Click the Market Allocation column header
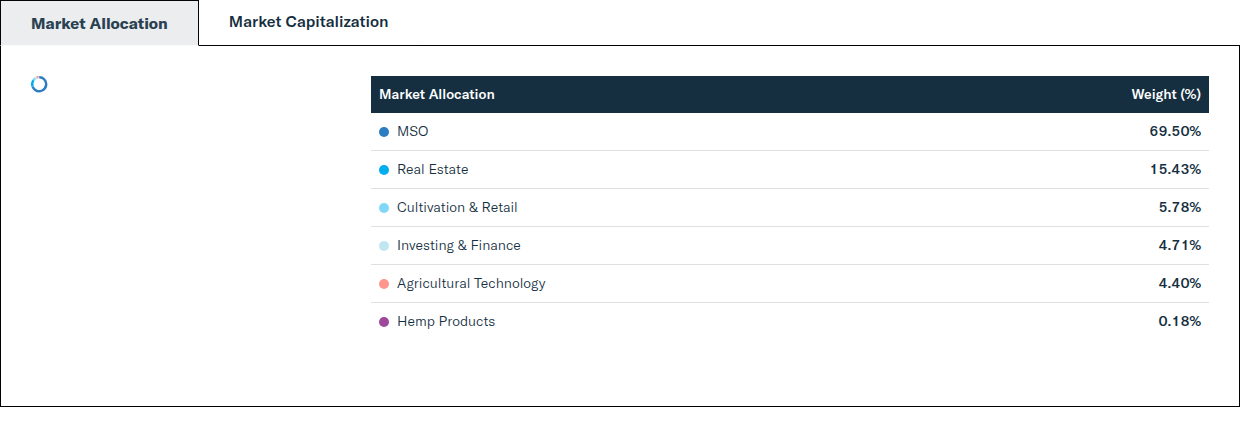Screen dimensions: 1240x424 point(437,95)
